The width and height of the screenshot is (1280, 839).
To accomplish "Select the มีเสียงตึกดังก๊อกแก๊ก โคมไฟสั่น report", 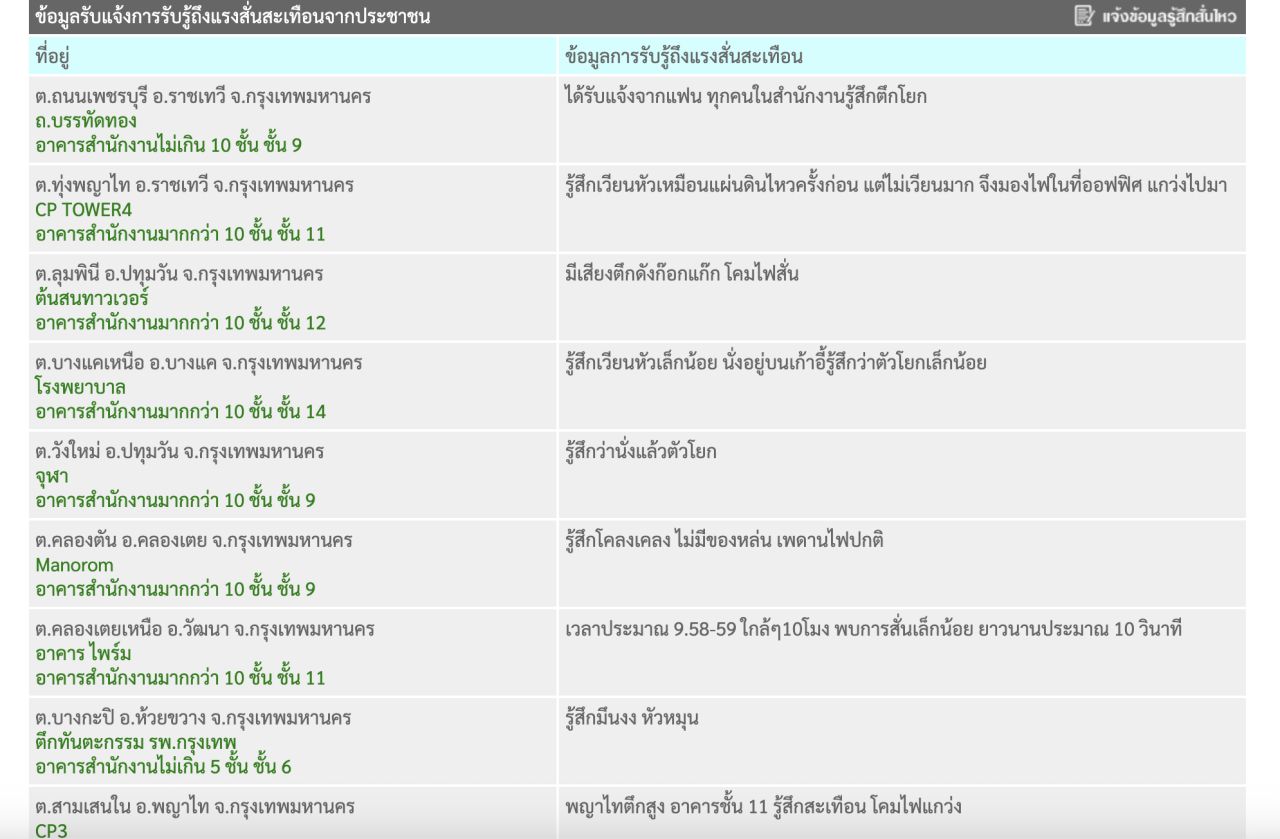I will click(x=681, y=274).
